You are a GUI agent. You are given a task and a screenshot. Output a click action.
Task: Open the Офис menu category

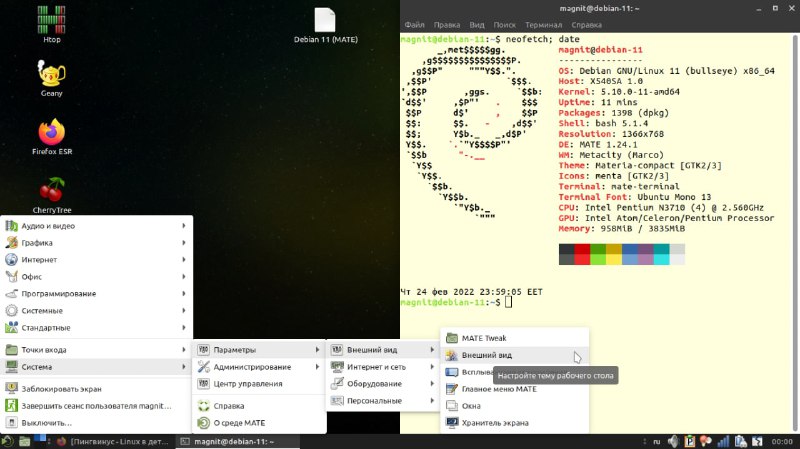click(x=96, y=277)
